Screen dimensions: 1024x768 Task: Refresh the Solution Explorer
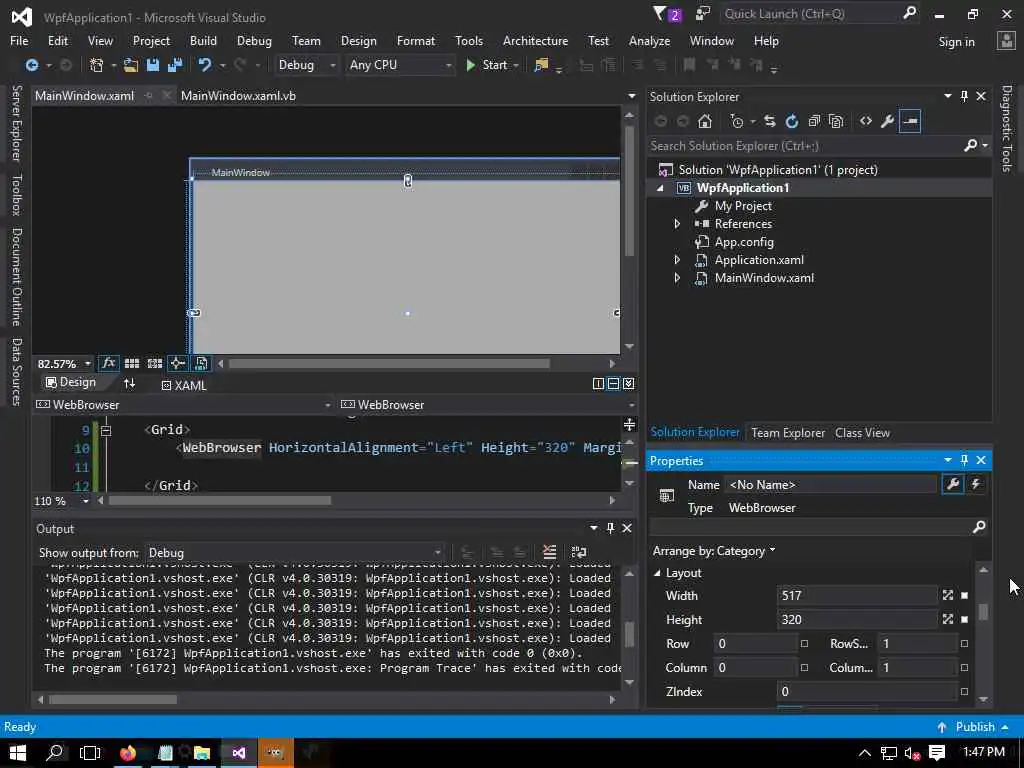point(792,121)
